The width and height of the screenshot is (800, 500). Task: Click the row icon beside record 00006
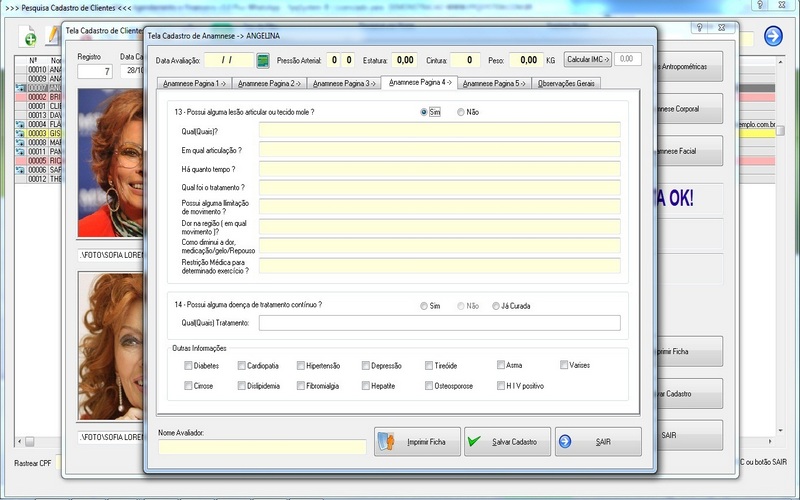pyautogui.click(x=20, y=170)
